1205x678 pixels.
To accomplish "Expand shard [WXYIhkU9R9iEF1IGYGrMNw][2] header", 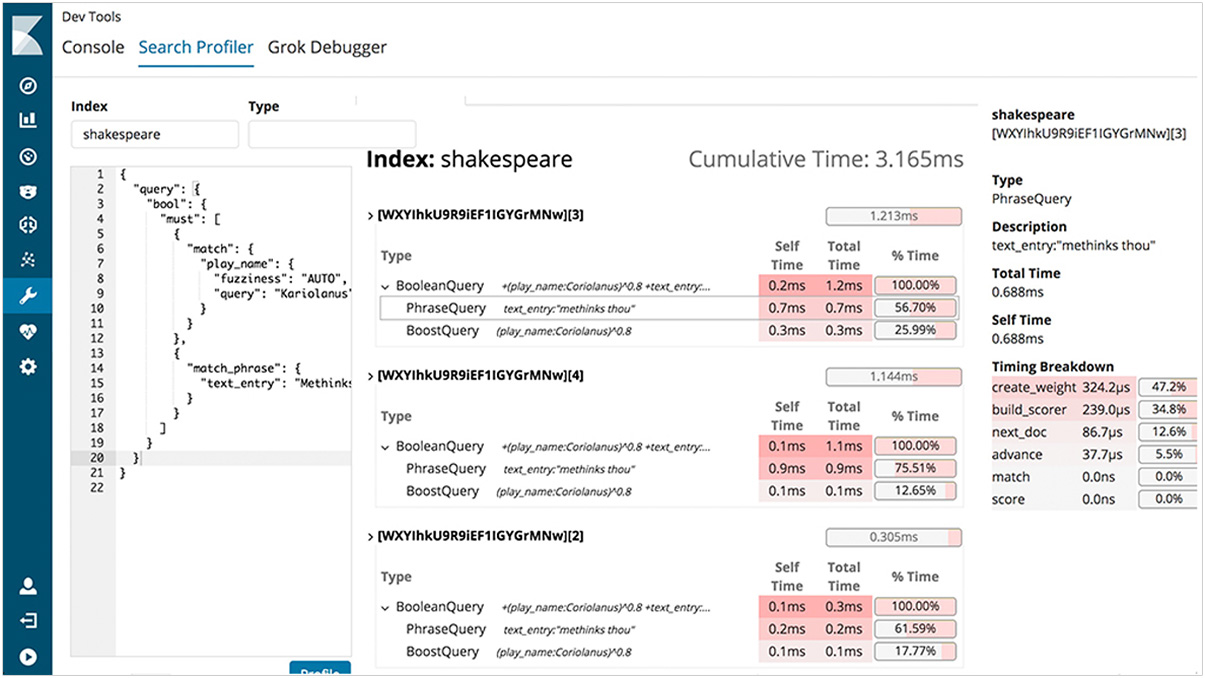I will [x=474, y=536].
